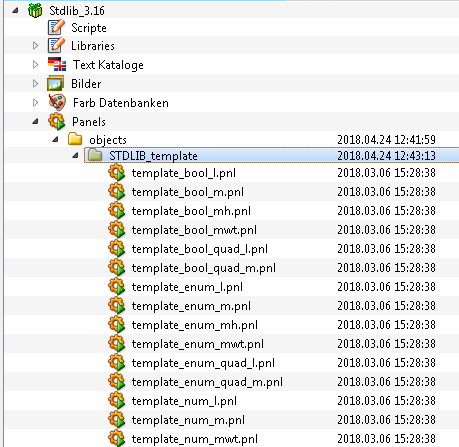Image resolution: width=459 pixels, height=447 pixels.
Task: Collapse the objects folder arrow
Action: pyautogui.click(x=55, y=139)
